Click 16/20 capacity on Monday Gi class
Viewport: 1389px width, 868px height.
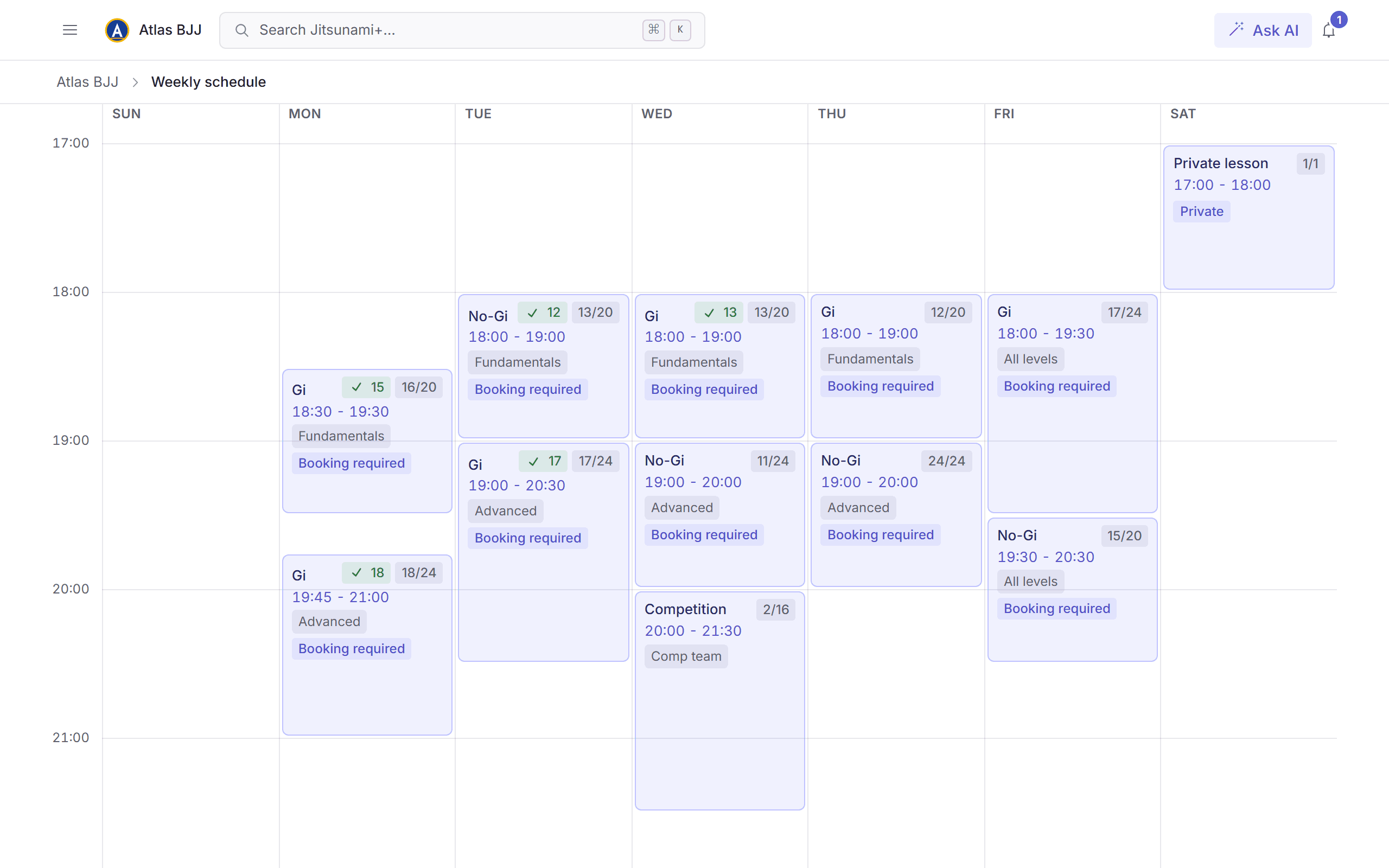(419, 387)
